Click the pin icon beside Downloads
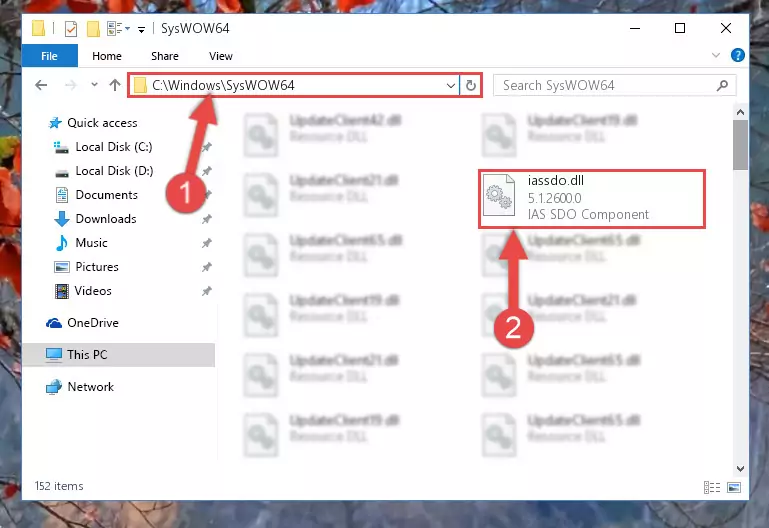Image resolution: width=769 pixels, height=528 pixels. click(x=207, y=219)
